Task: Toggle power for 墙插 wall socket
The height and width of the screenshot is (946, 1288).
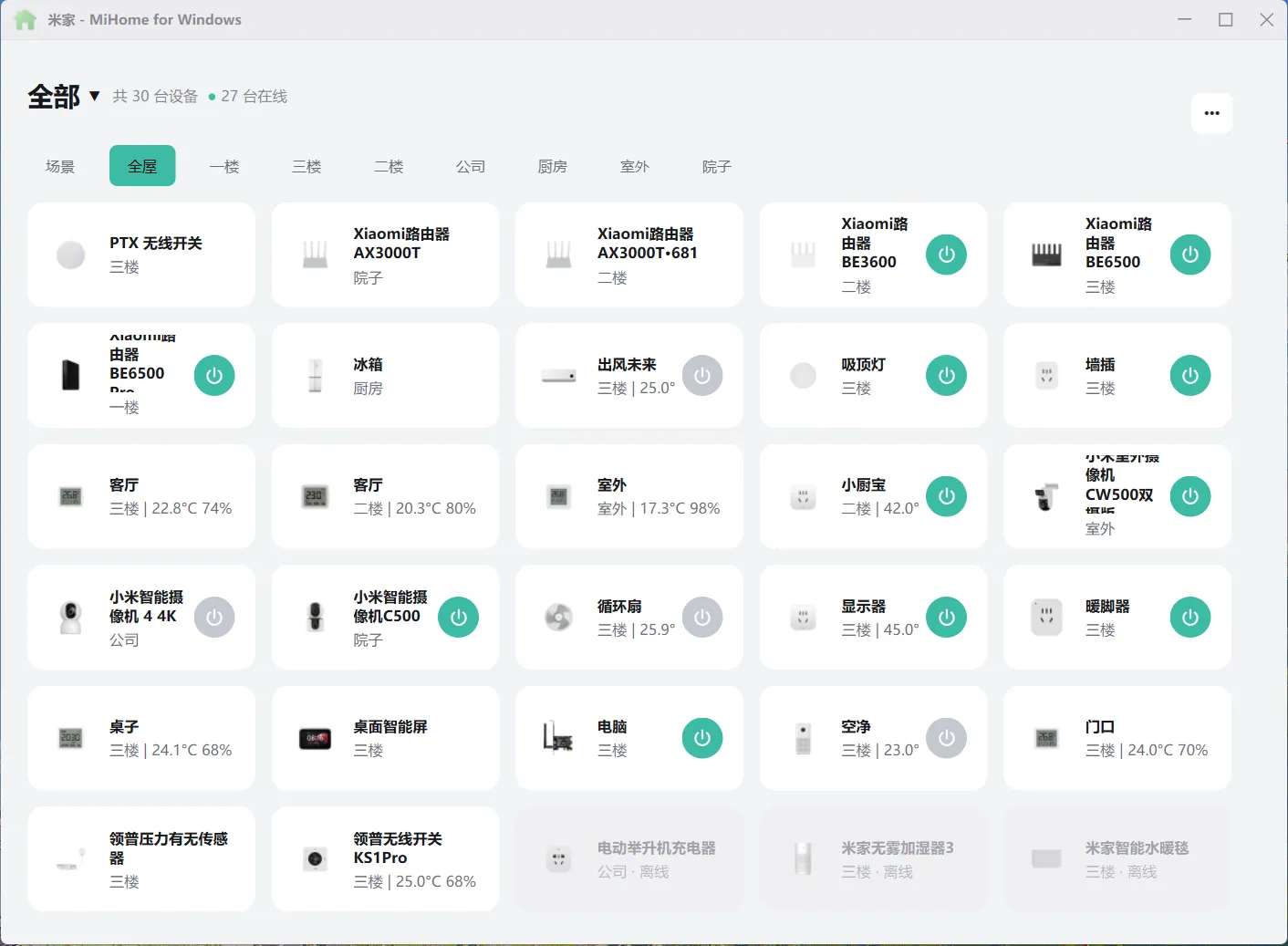Action: (1190, 376)
